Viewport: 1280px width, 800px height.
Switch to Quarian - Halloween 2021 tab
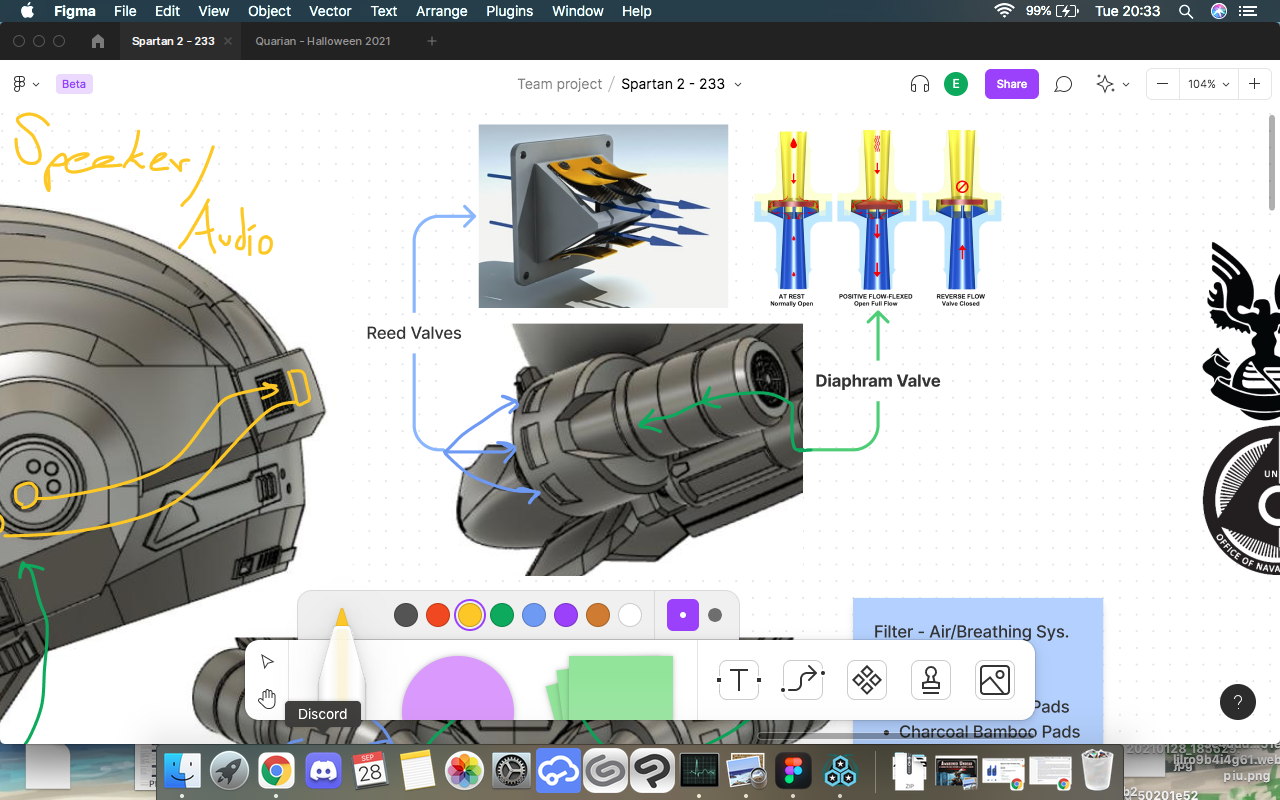click(x=323, y=41)
